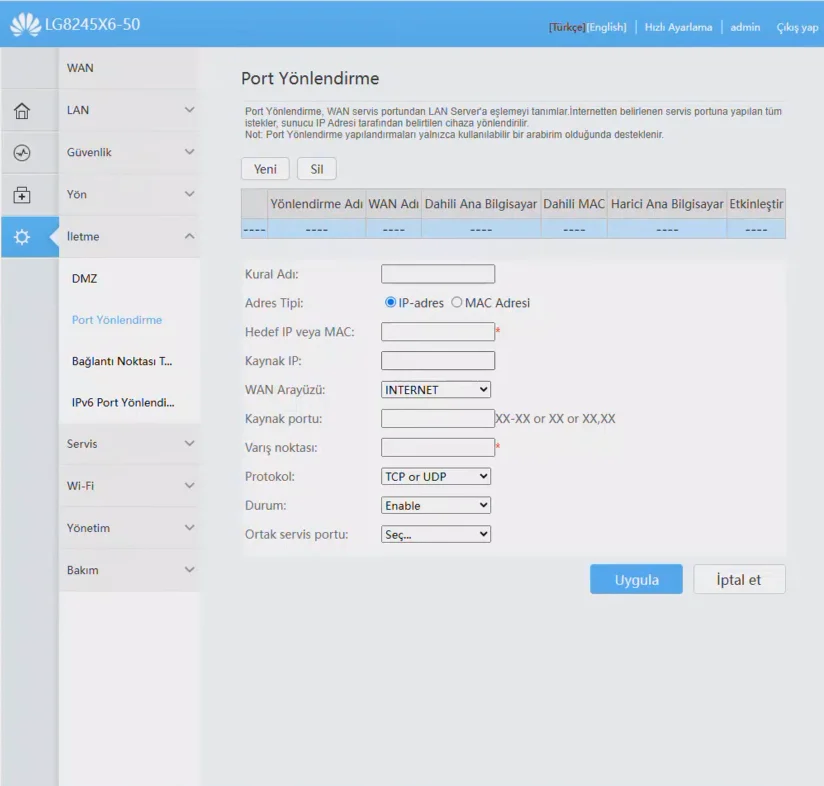Screen dimensions: 824x786
Task: Expand the Bakım menu chevron
Action: [x=190, y=570]
